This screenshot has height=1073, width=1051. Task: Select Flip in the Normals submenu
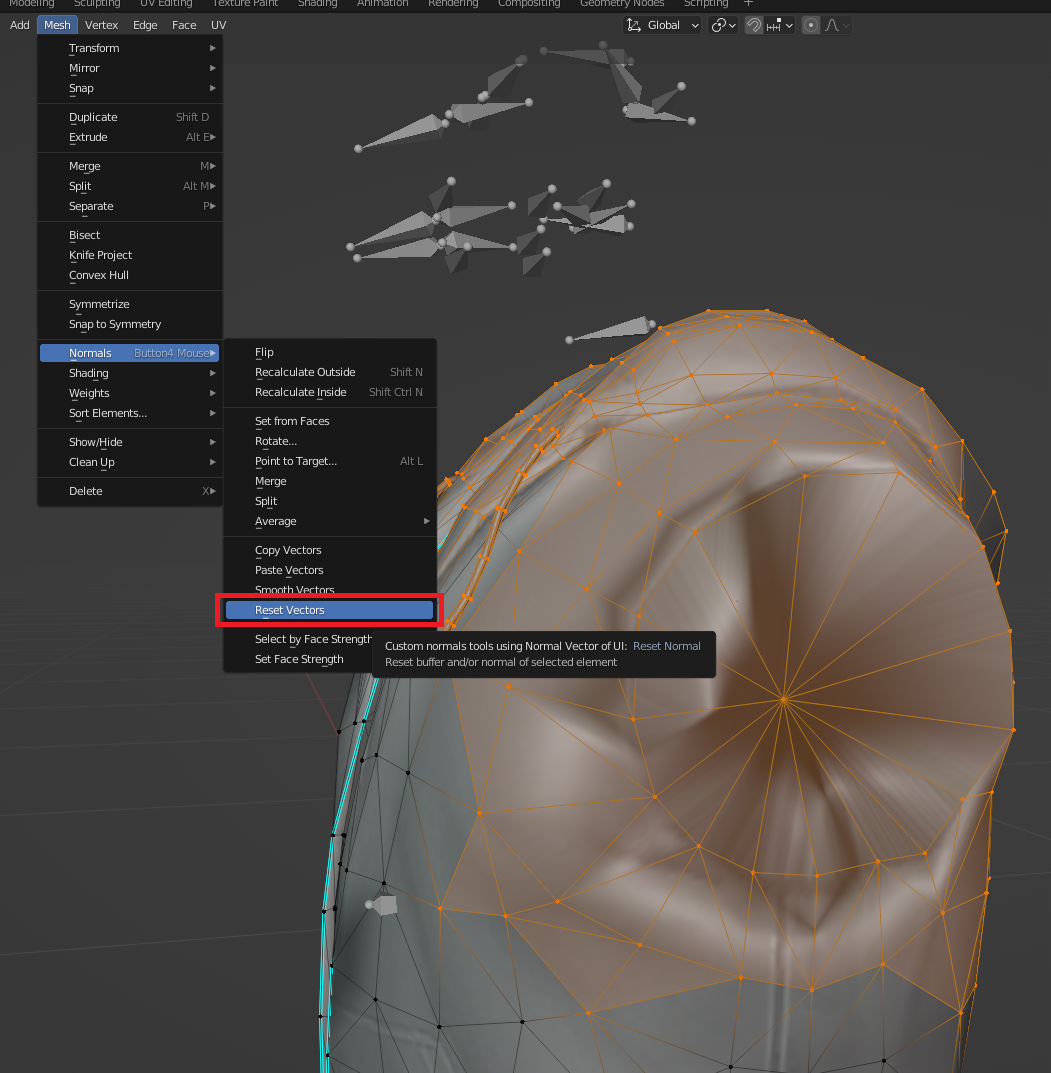pyautogui.click(x=264, y=352)
